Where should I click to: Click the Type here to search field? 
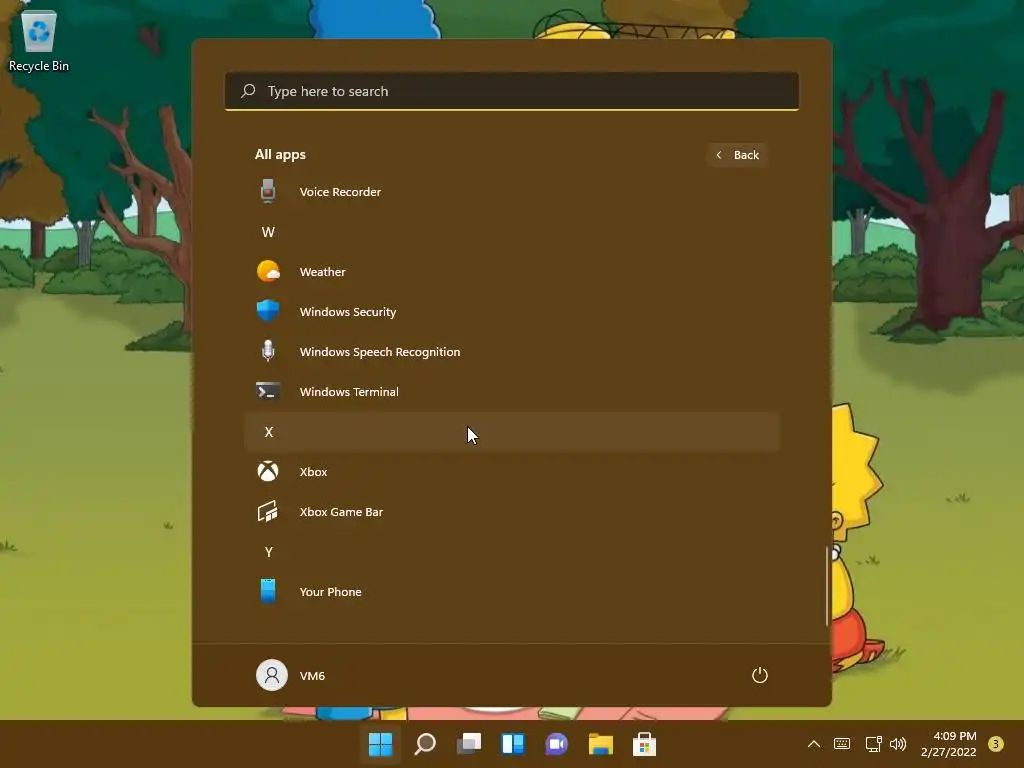point(511,91)
